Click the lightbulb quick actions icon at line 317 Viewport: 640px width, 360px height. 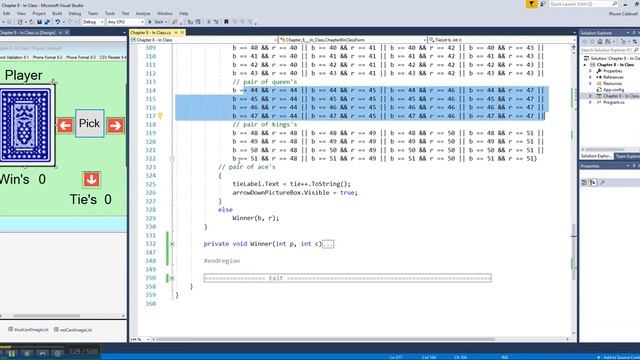(160, 116)
